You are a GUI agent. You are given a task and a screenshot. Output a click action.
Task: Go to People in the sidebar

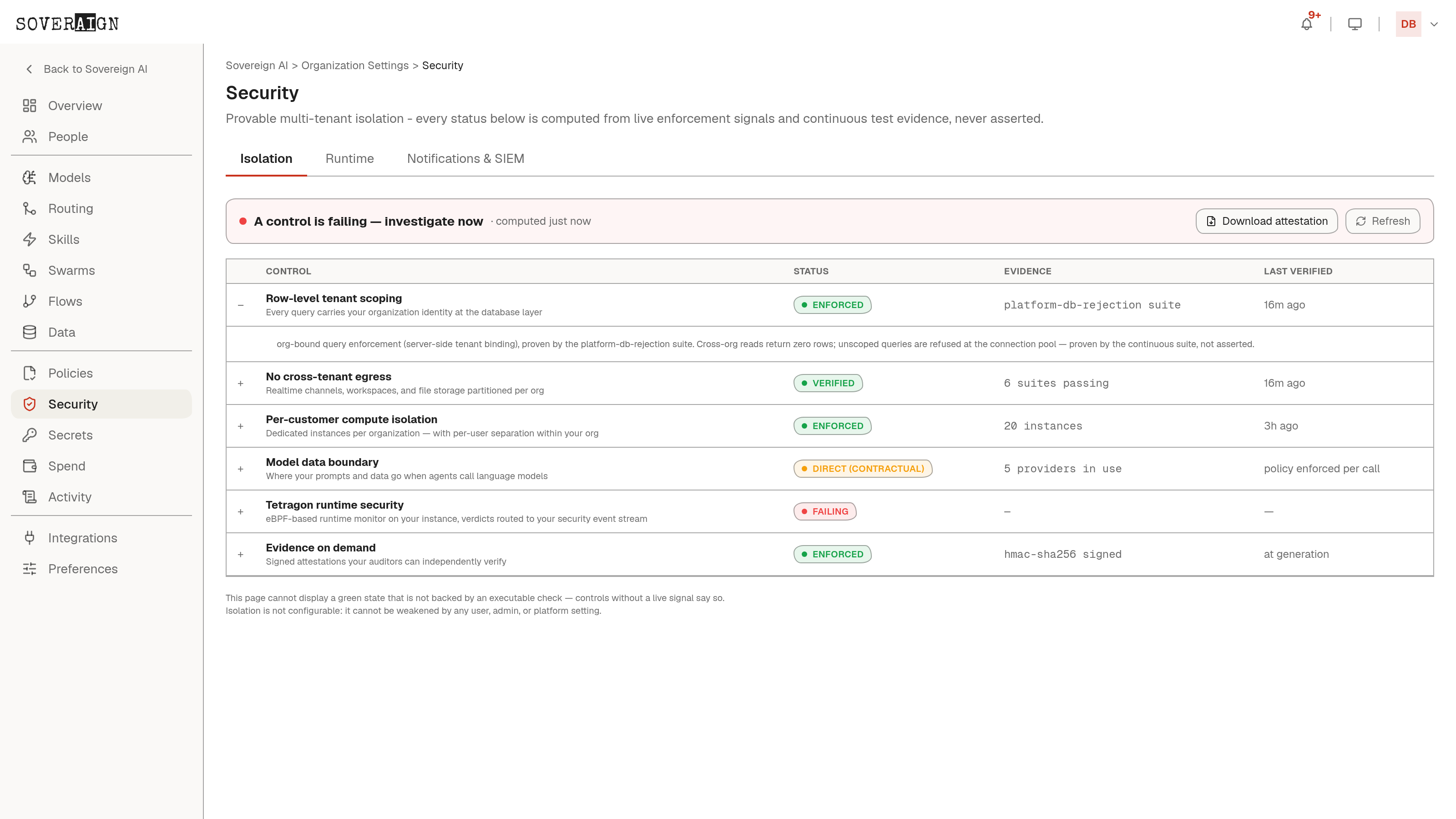tap(101, 137)
